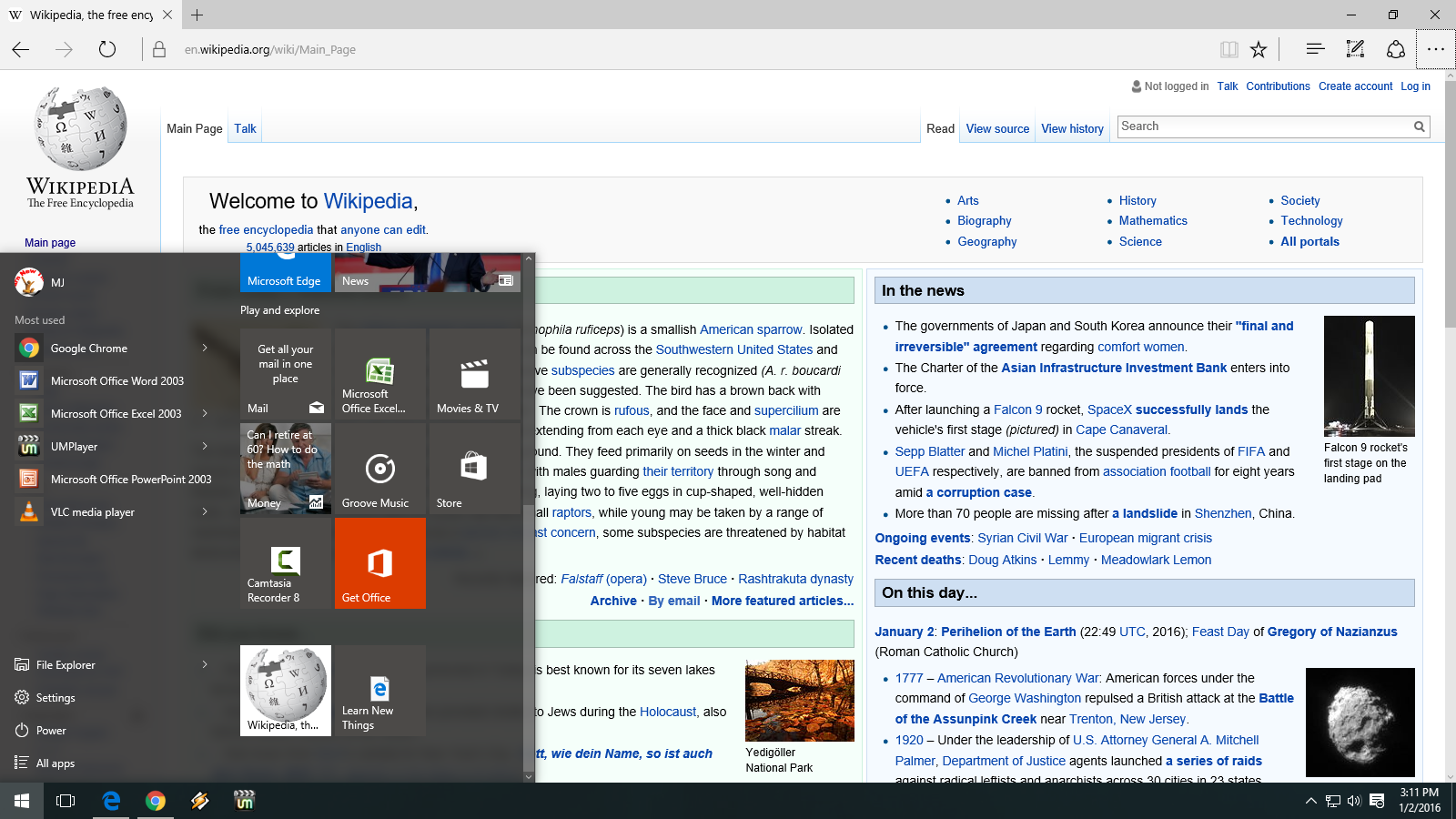Launch UMPlayer from the taskbar
Screen dimensions: 1456x819
(x=244, y=801)
